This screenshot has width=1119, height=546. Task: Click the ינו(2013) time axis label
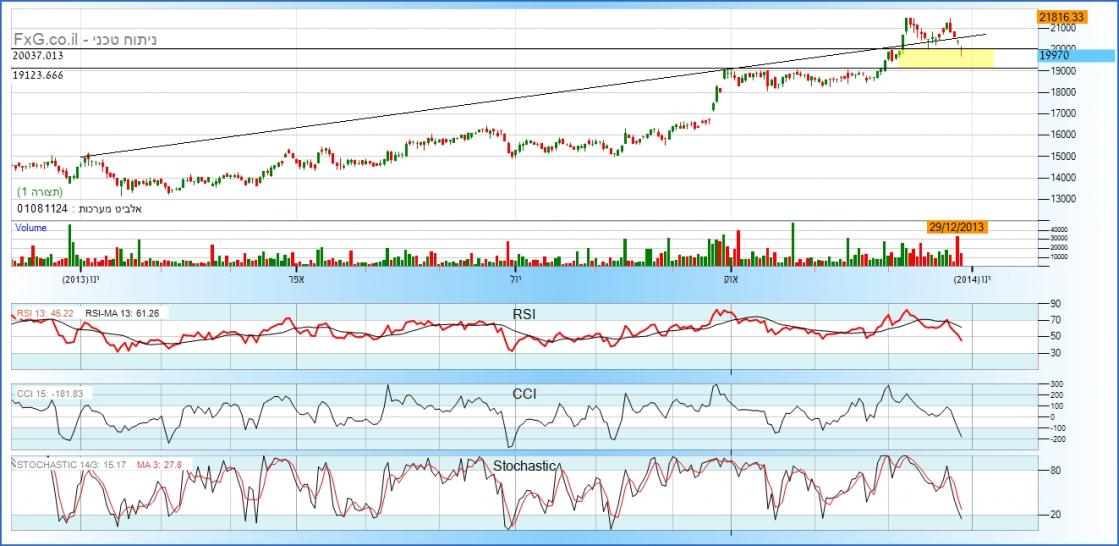82,279
